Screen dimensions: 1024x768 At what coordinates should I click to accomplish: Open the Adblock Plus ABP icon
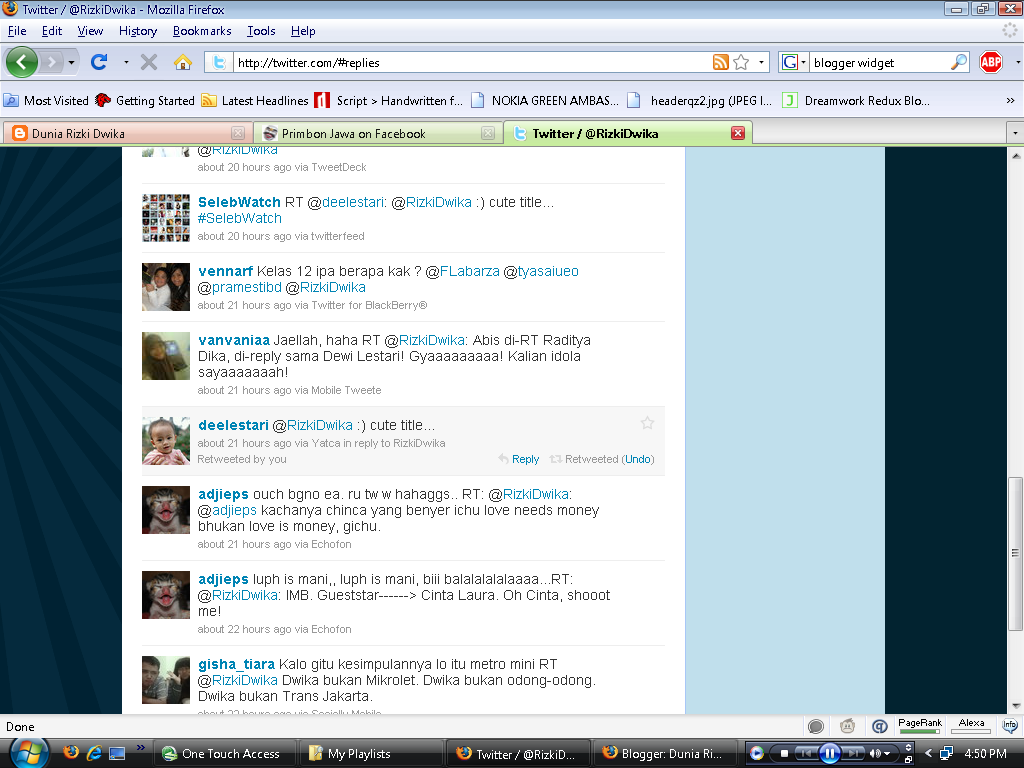pyautogui.click(x=991, y=63)
